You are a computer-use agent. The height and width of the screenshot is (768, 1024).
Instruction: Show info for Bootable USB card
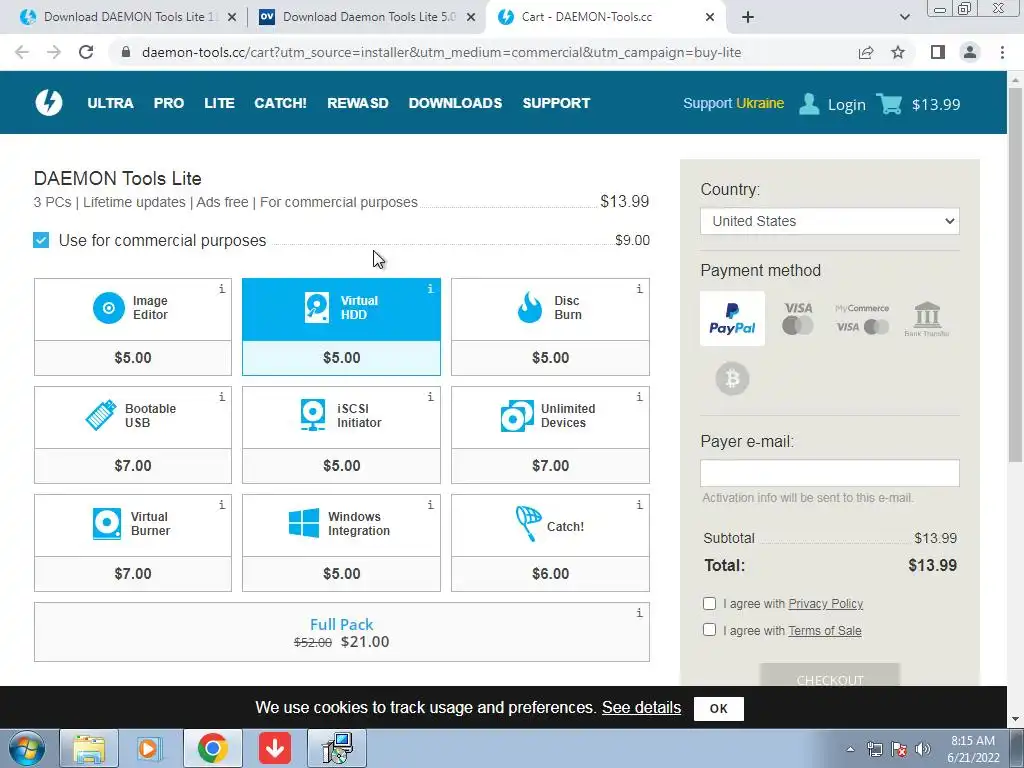pyautogui.click(x=222, y=396)
